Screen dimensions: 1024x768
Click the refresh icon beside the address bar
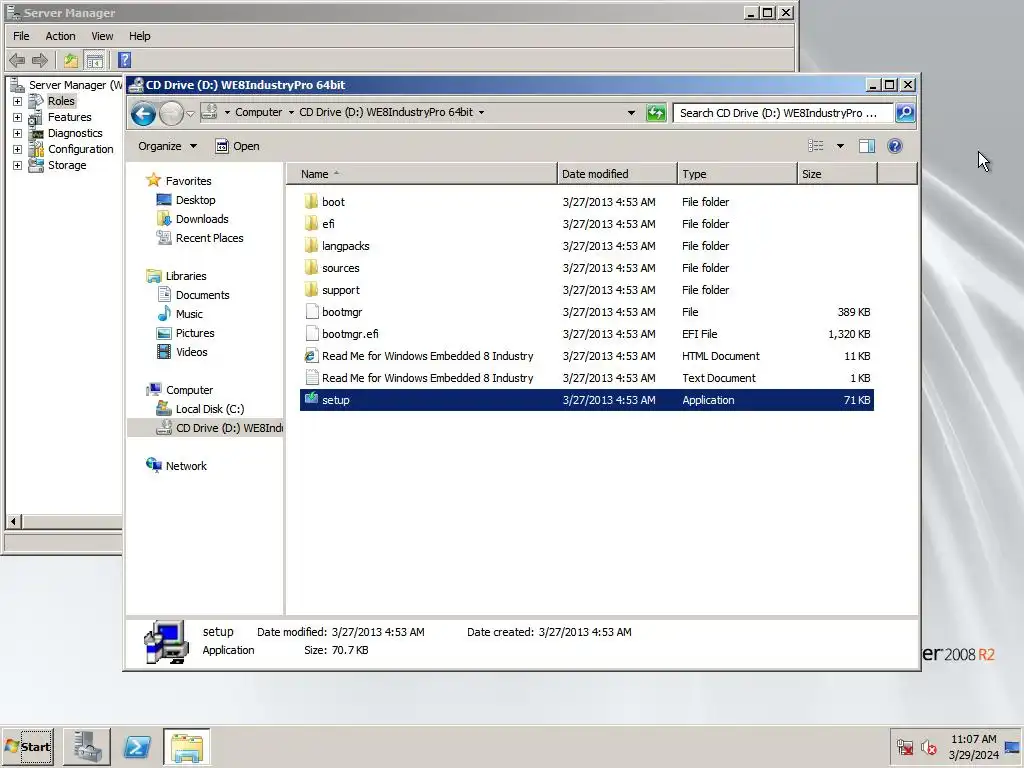[656, 113]
